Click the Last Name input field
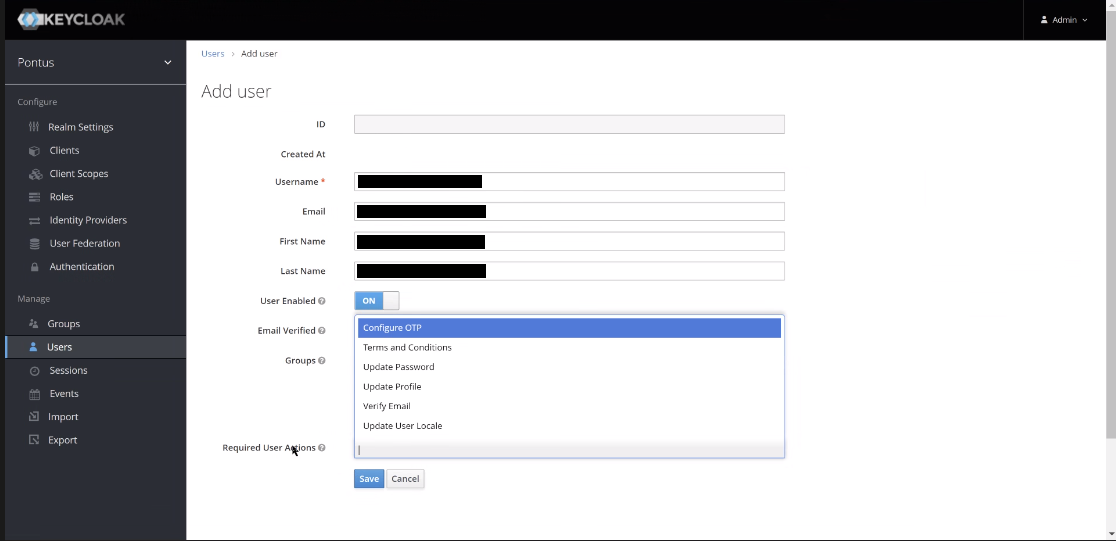Screen dimensions: 1116x541 569,271
